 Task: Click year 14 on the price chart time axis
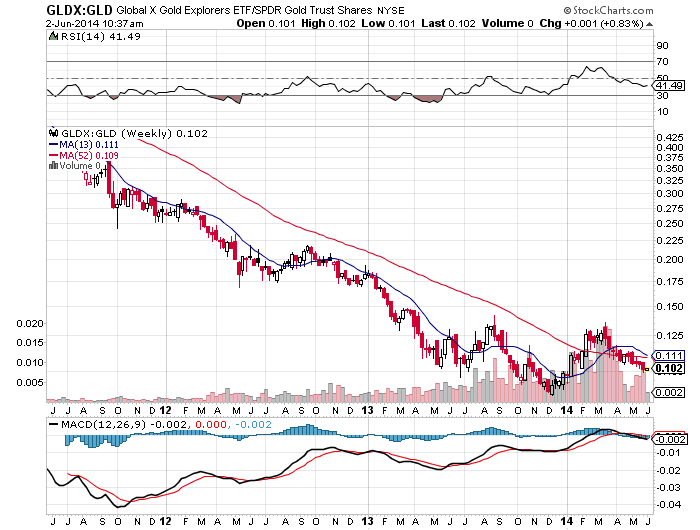[567, 410]
